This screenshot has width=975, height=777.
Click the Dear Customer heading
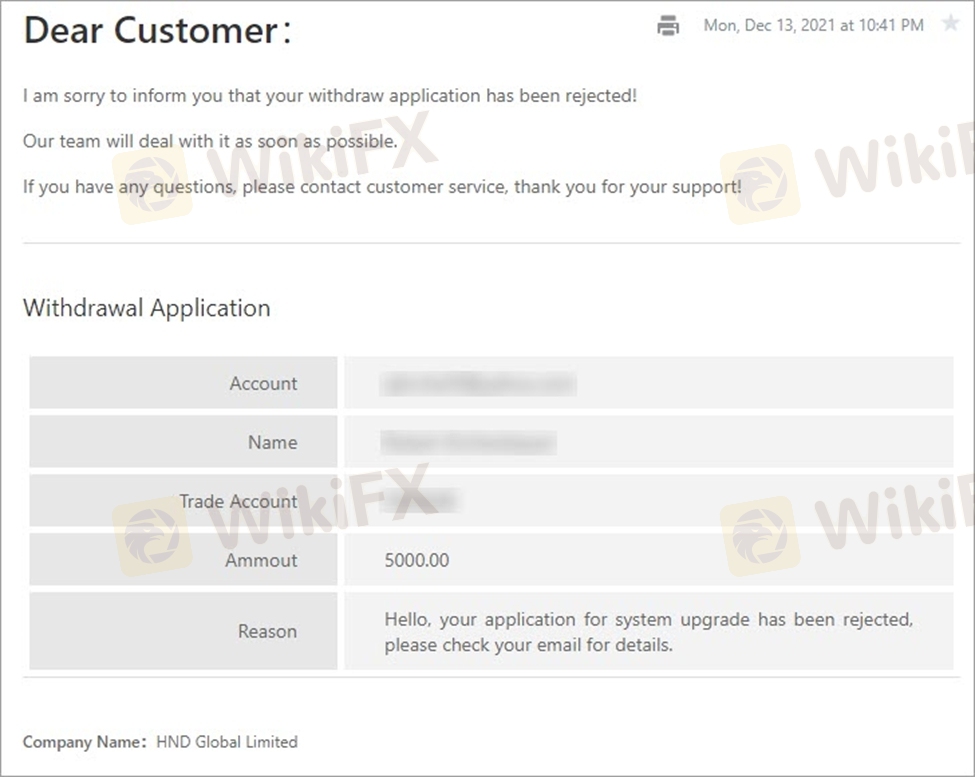[x=157, y=31]
